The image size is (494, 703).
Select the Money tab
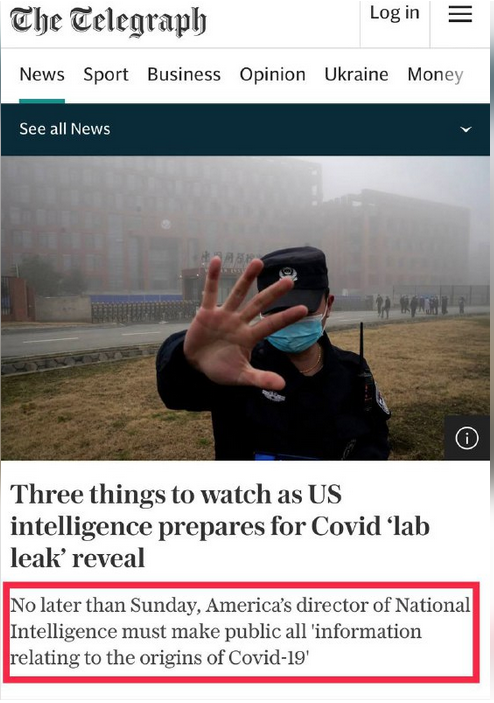tap(435, 74)
